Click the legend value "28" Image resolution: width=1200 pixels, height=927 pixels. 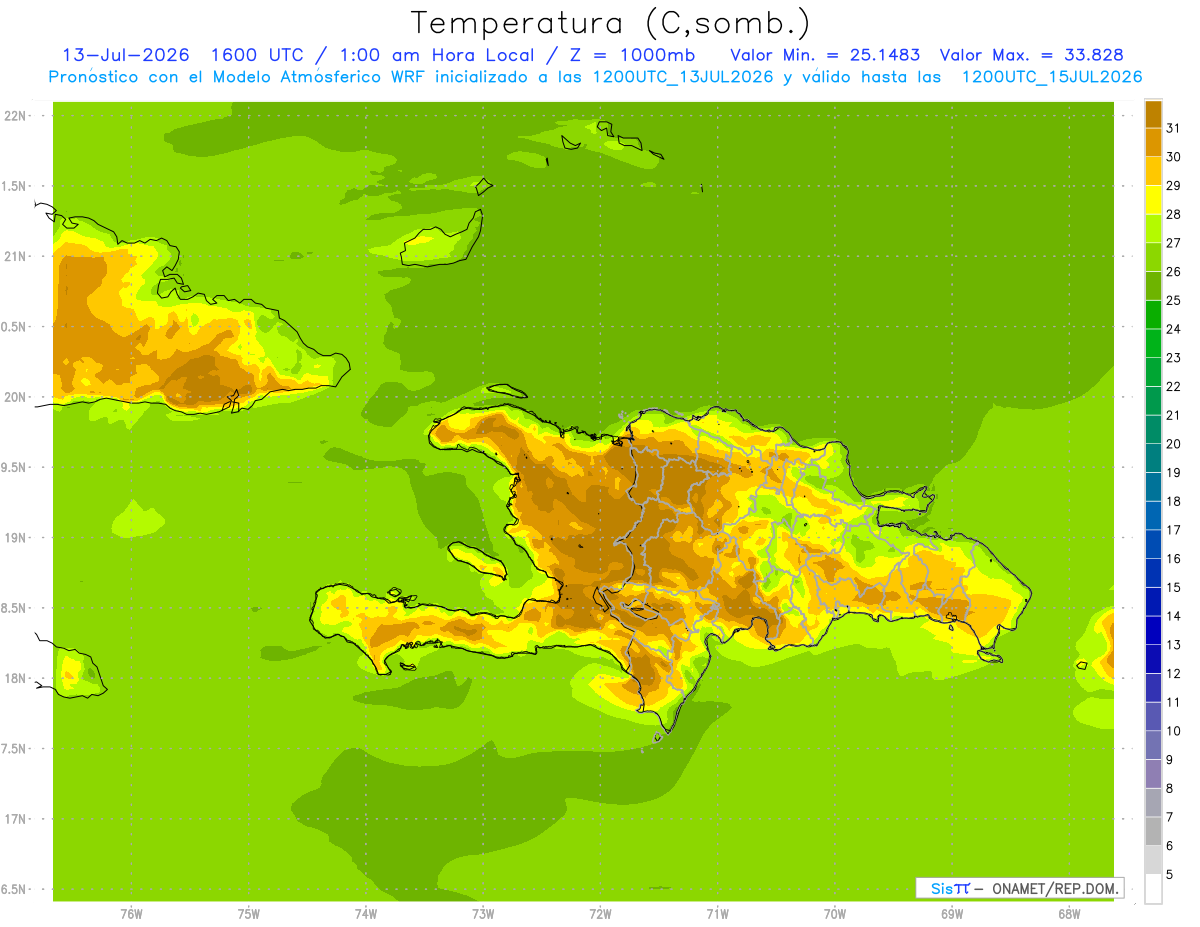click(x=1173, y=214)
